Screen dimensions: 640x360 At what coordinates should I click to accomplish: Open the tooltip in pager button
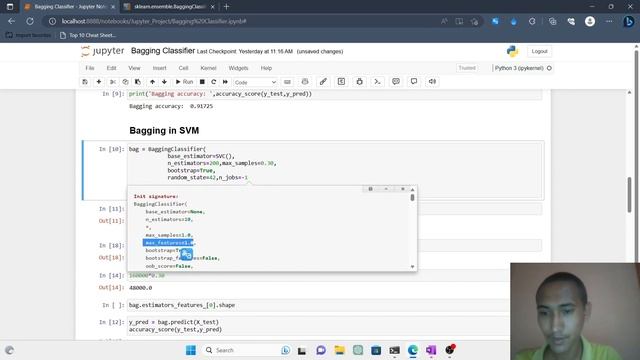pos(370,189)
